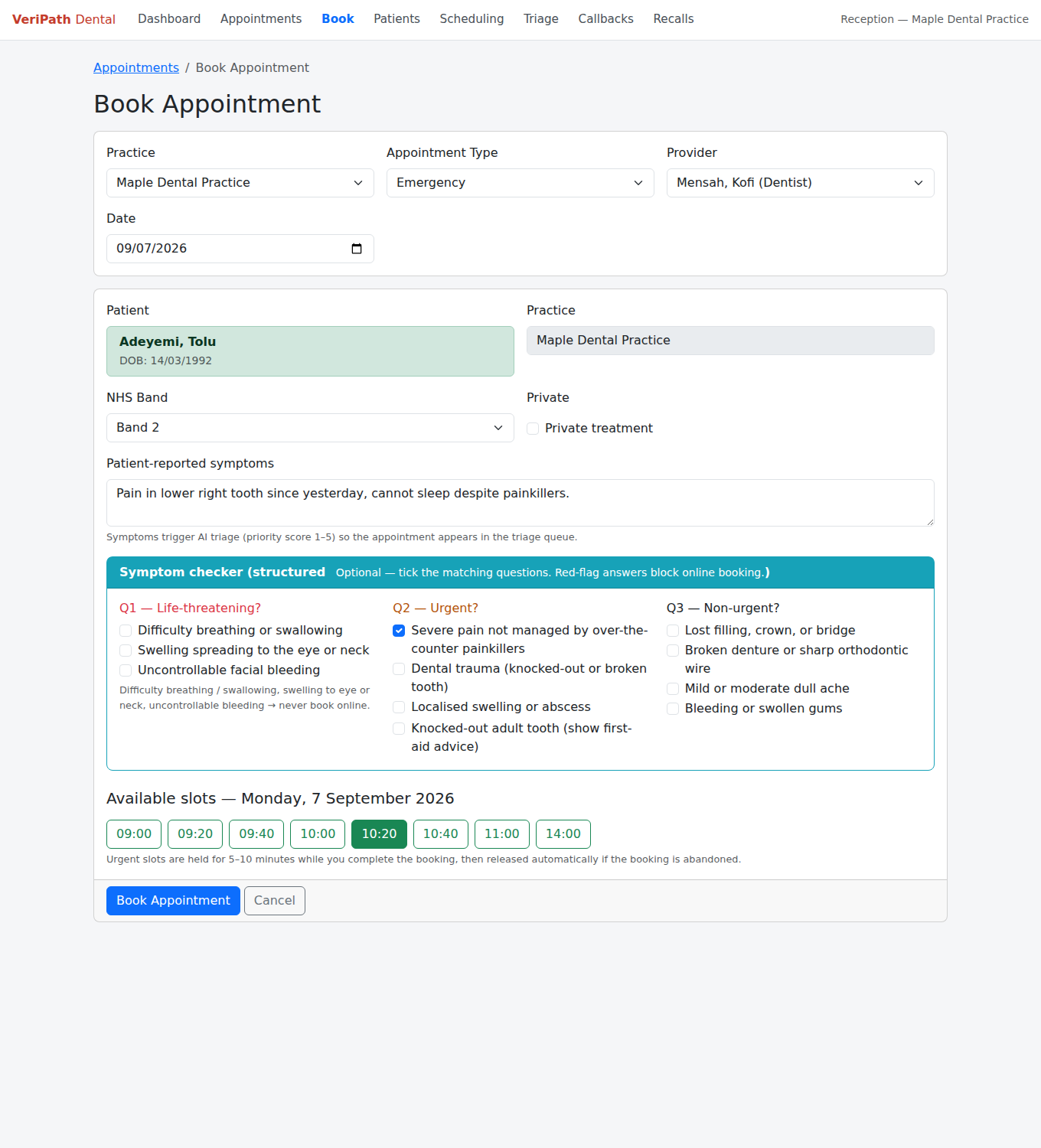Follow the Appointments breadcrumb link
This screenshot has width=1041, height=1148.
point(136,68)
